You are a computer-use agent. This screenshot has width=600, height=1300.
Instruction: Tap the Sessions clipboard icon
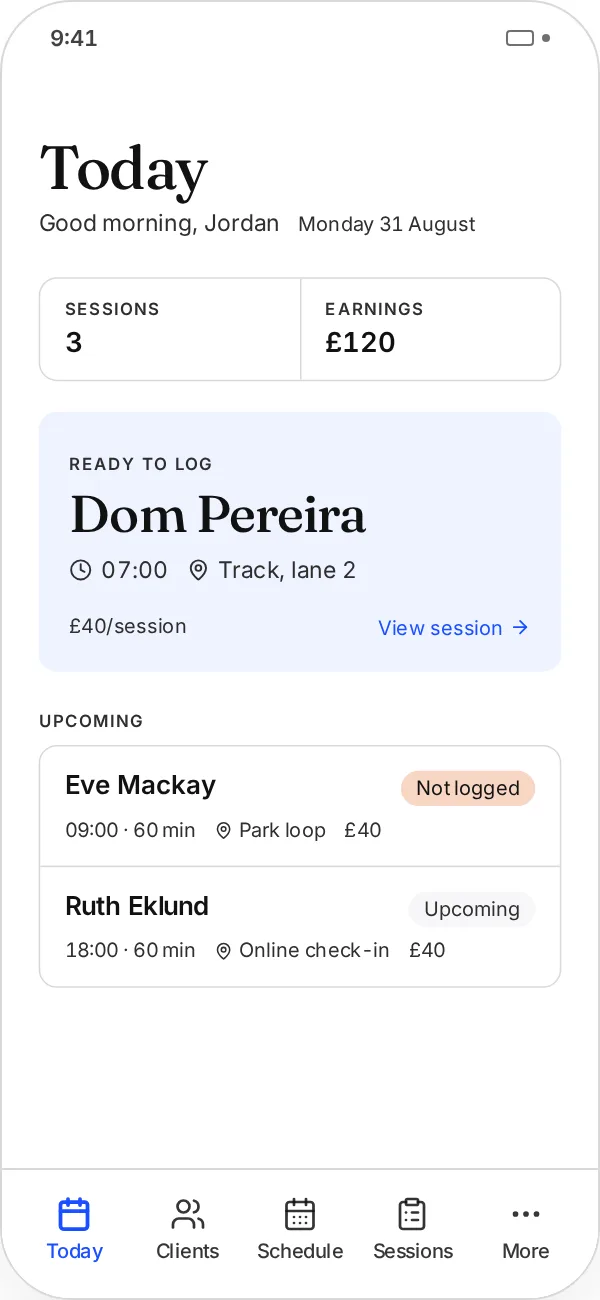[413, 1214]
